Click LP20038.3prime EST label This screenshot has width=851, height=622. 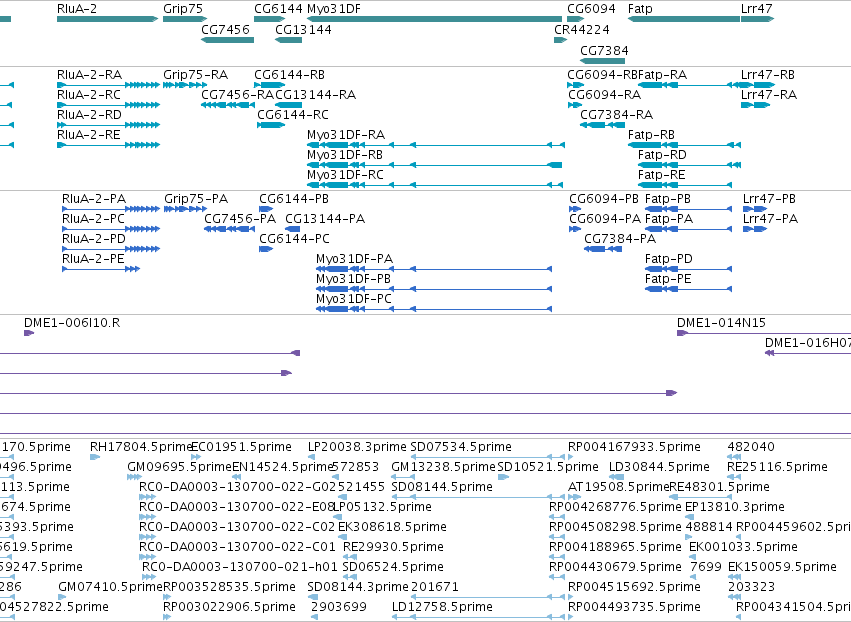(357, 447)
